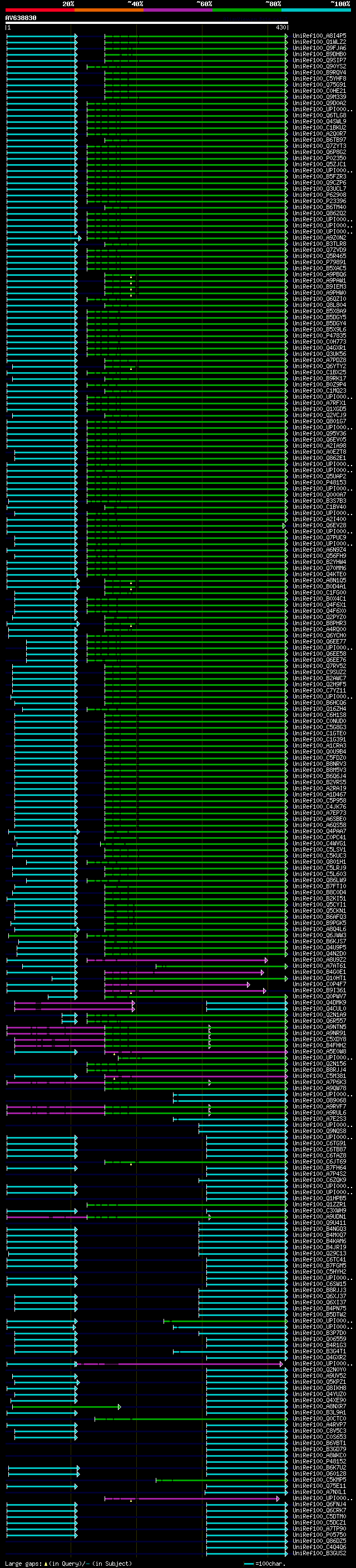Select the label UniRef100_C6TG91
Image resolution: width=356 pixels, height=1568 pixels.
coord(319,1143)
